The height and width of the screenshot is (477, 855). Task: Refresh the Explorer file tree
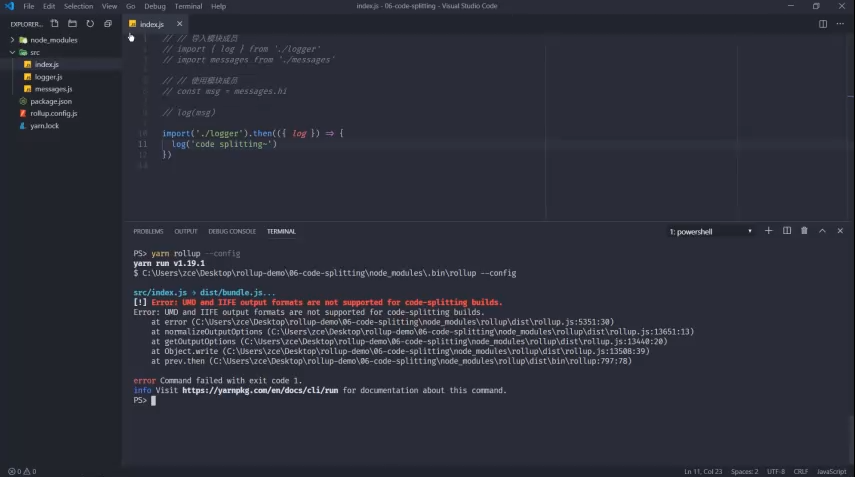coord(90,23)
